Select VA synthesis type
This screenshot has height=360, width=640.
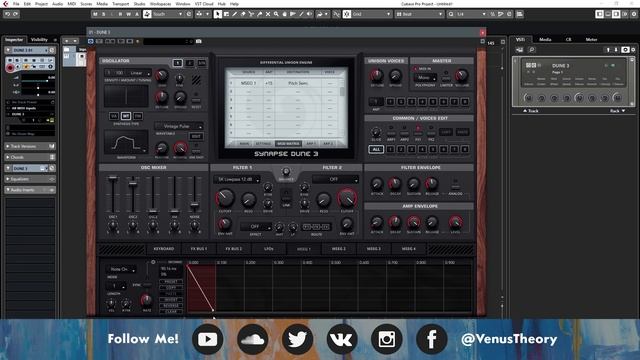point(114,116)
